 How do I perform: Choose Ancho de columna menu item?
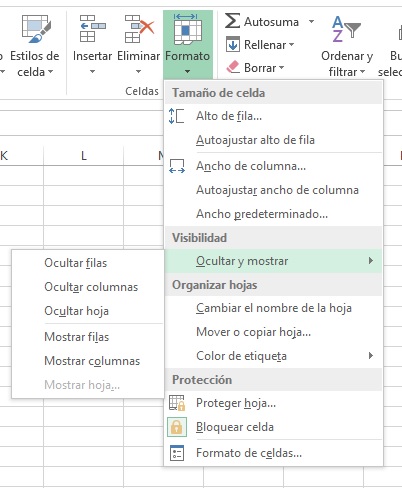[273, 166]
